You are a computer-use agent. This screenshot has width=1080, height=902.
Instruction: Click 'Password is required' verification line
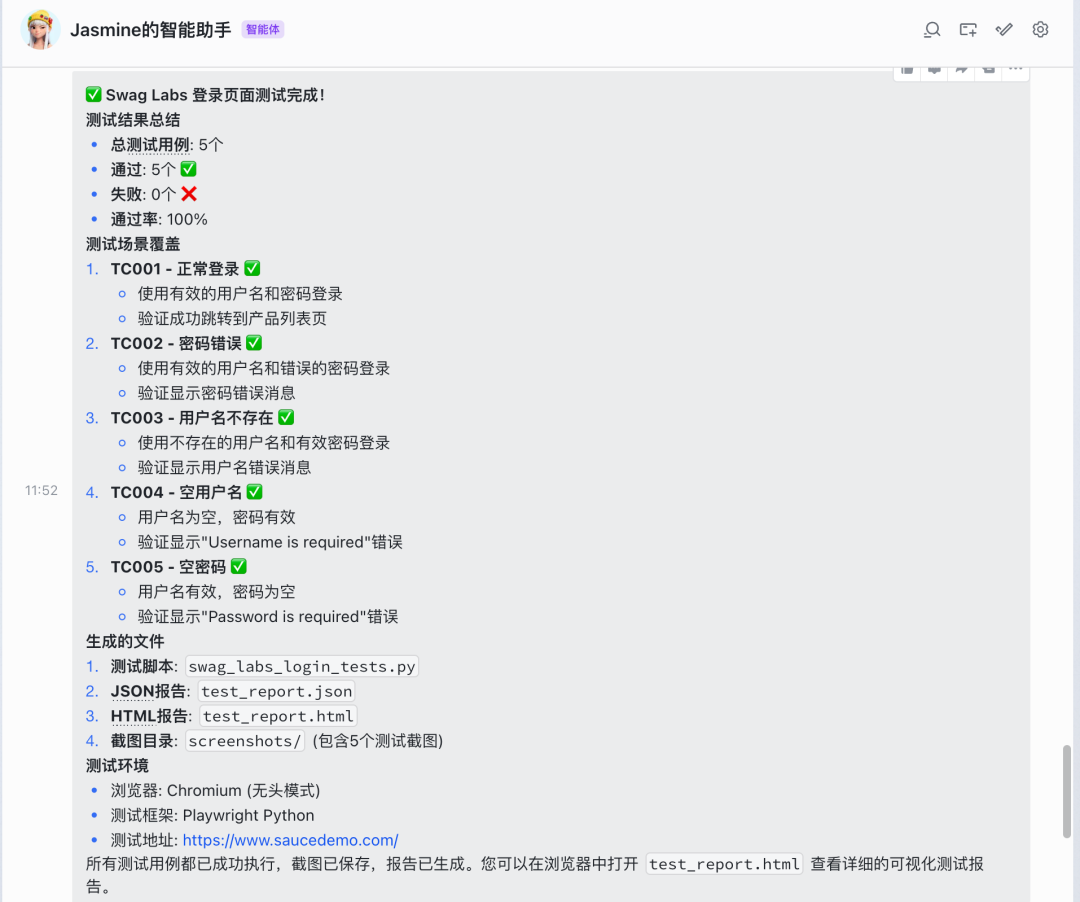click(x=268, y=616)
